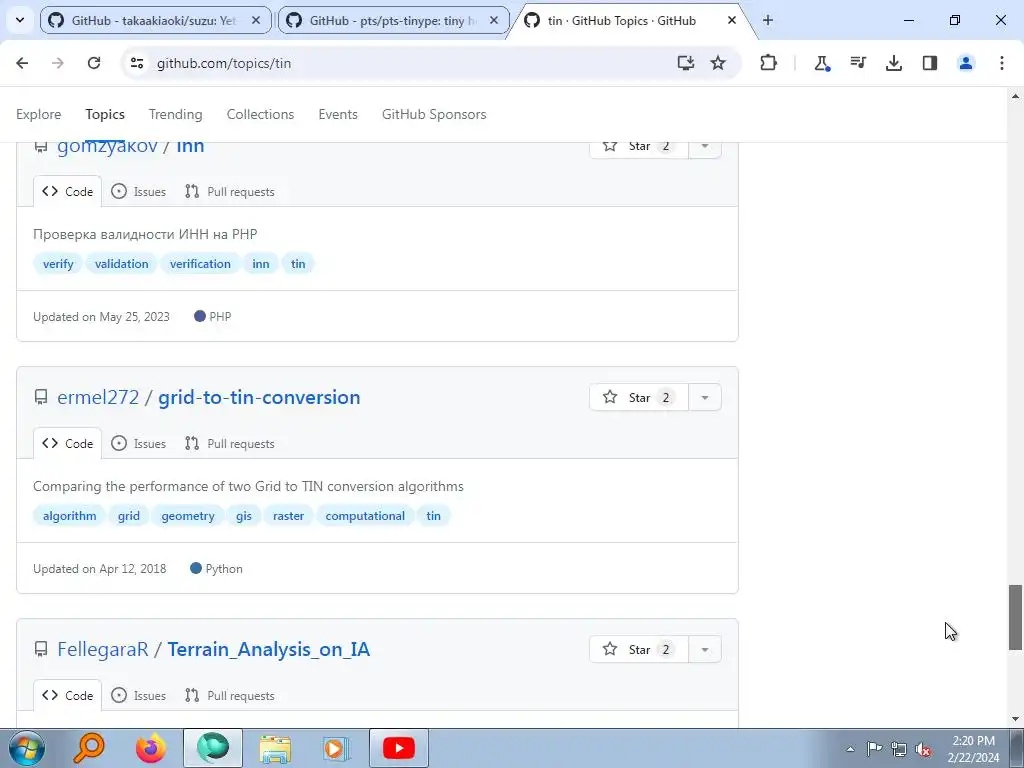This screenshot has height=768, width=1024.
Task: Open the Trending navigation item
Action: click(176, 114)
